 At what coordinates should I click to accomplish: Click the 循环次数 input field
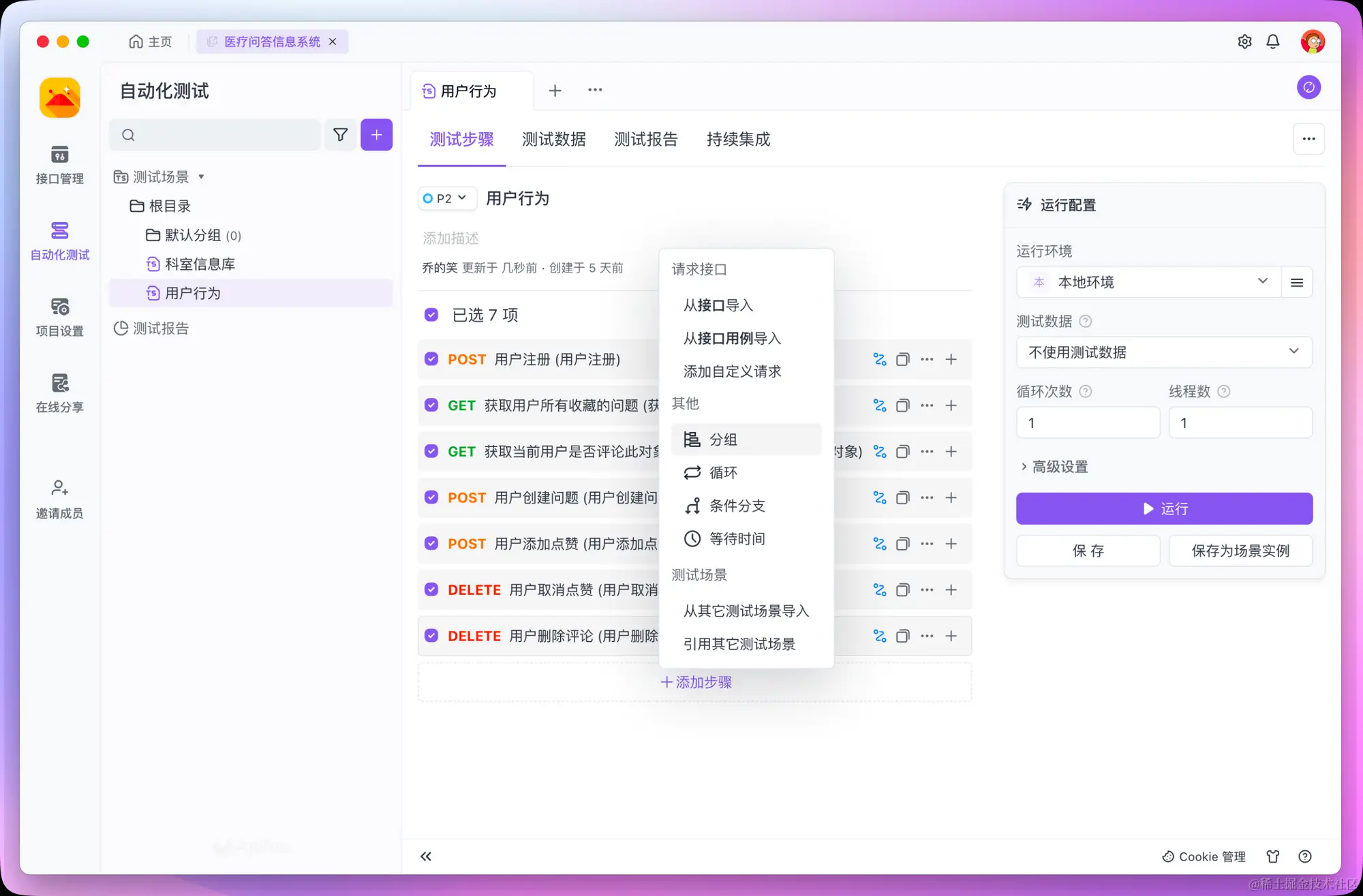[x=1088, y=422]
